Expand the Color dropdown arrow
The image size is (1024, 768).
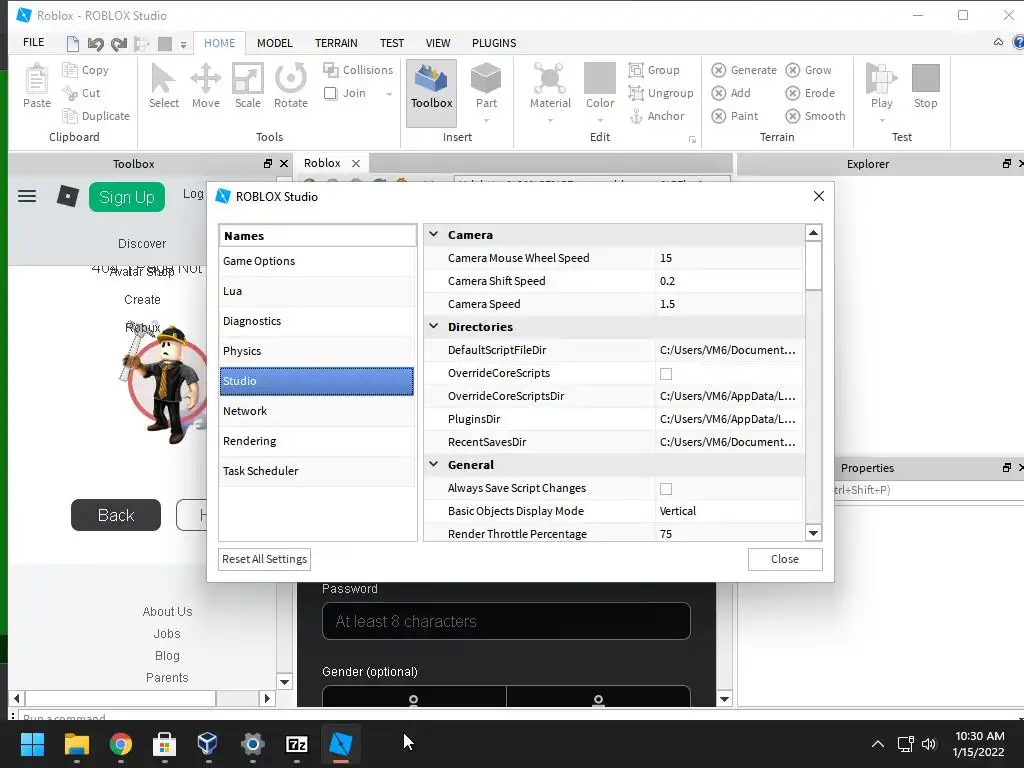[x=600, y=121]
